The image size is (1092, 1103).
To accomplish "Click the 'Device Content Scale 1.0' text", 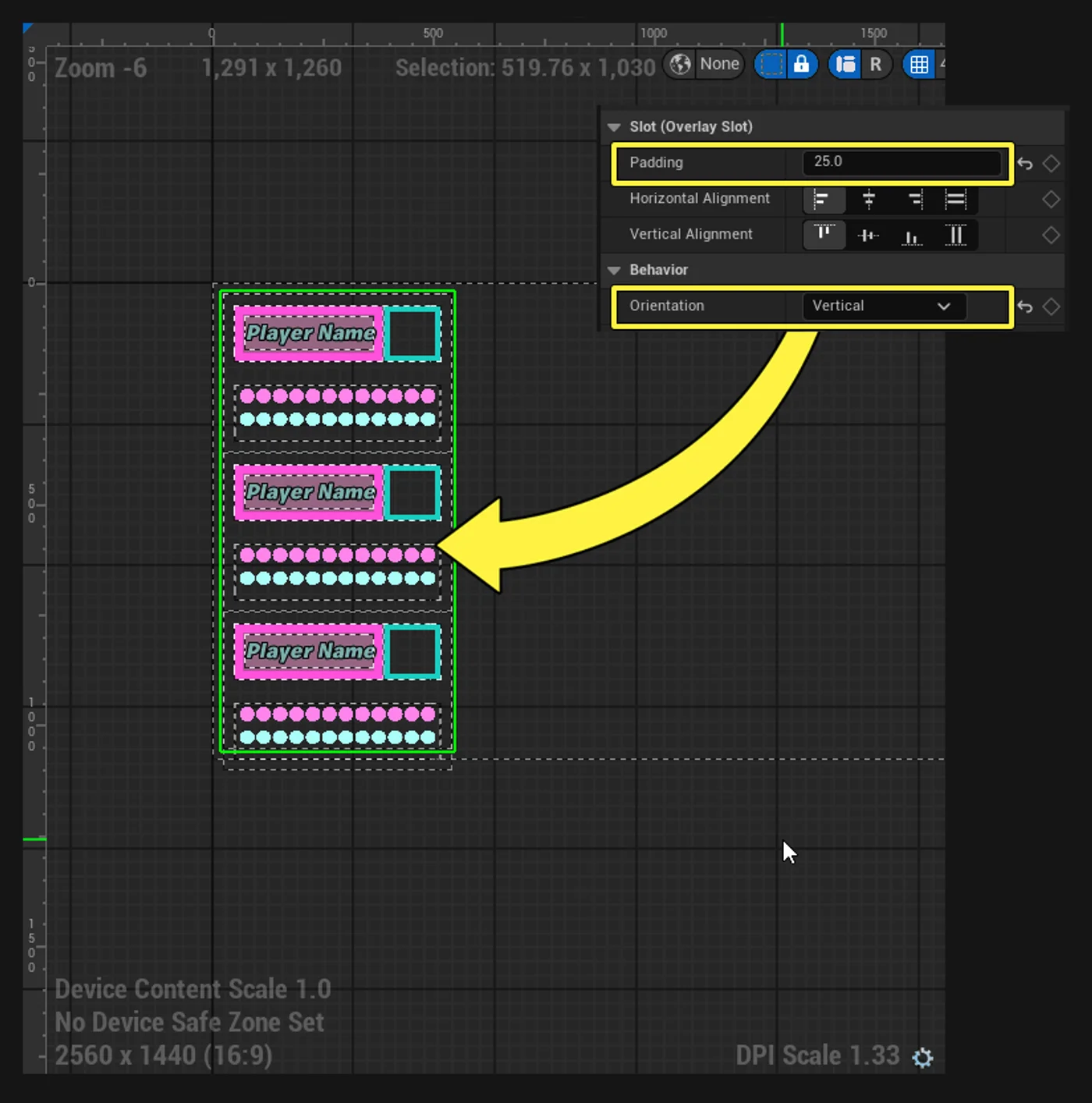I will click(193, 990).
